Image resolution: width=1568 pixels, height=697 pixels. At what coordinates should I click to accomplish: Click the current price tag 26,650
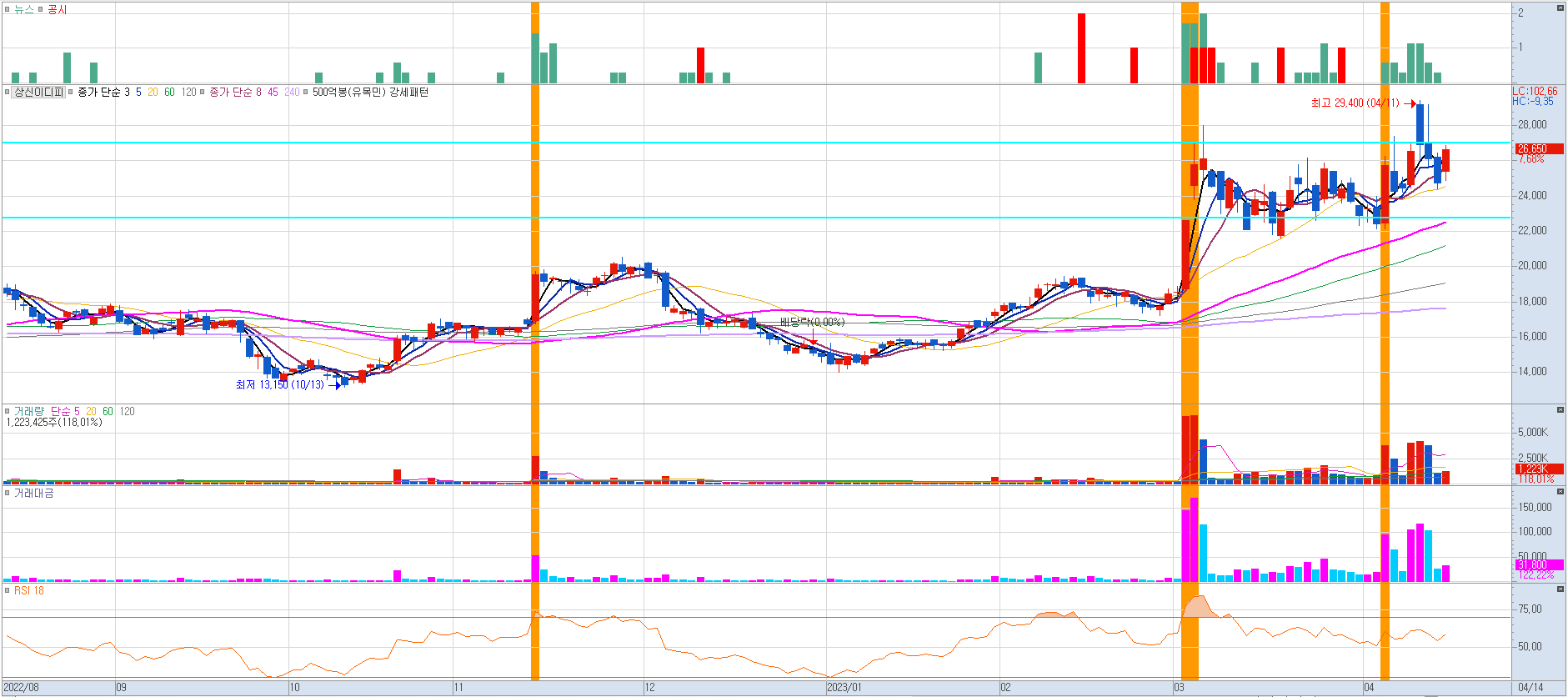(x=1538, y=148)
